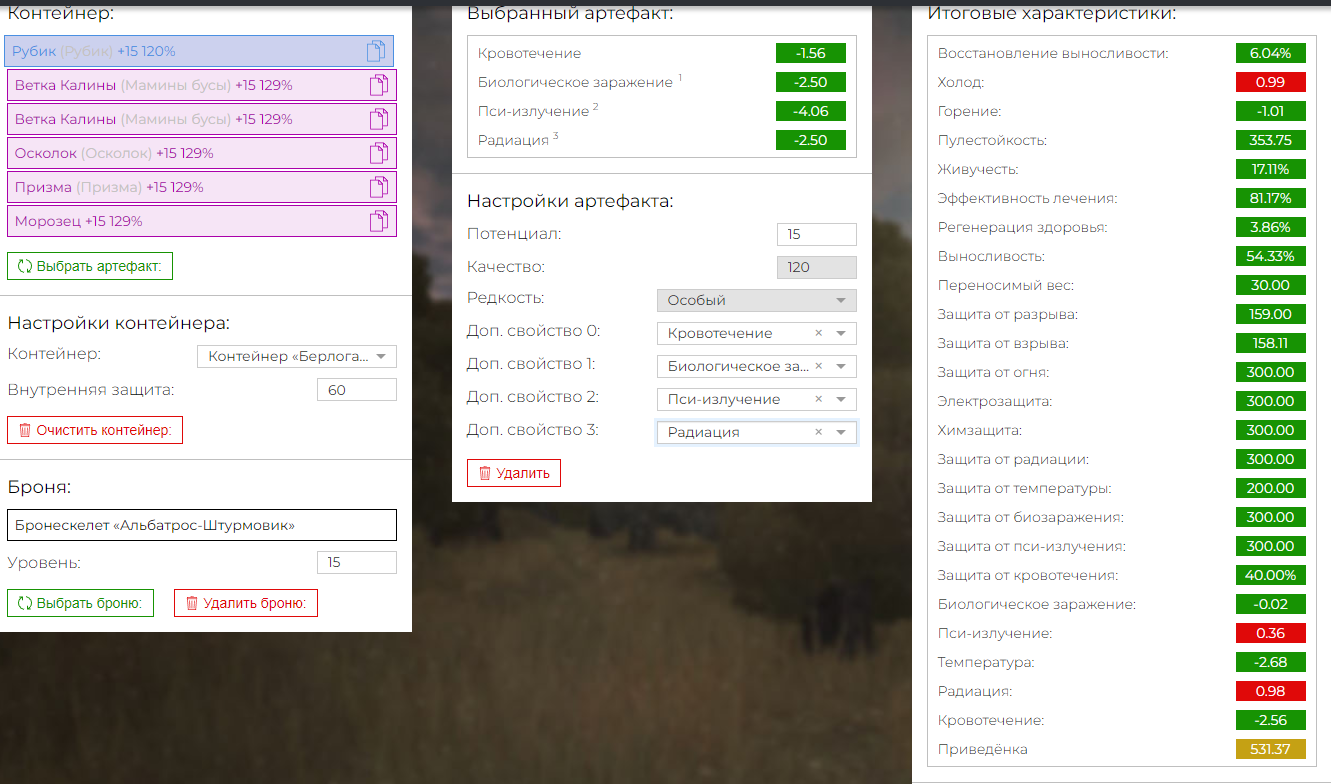Click the Живучесть value 17.11%
Viewport: 1331px width, 784px height.
click(x=1271, y=169)
